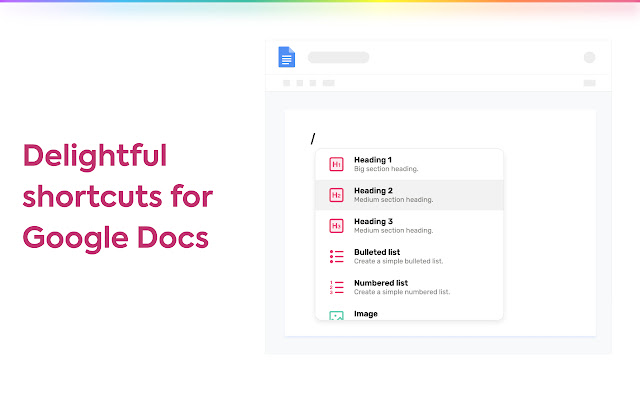Select the Bulleted list text label
Image resolution: width=640 pixels, height=400 pixels.
(x=377, y=252)
